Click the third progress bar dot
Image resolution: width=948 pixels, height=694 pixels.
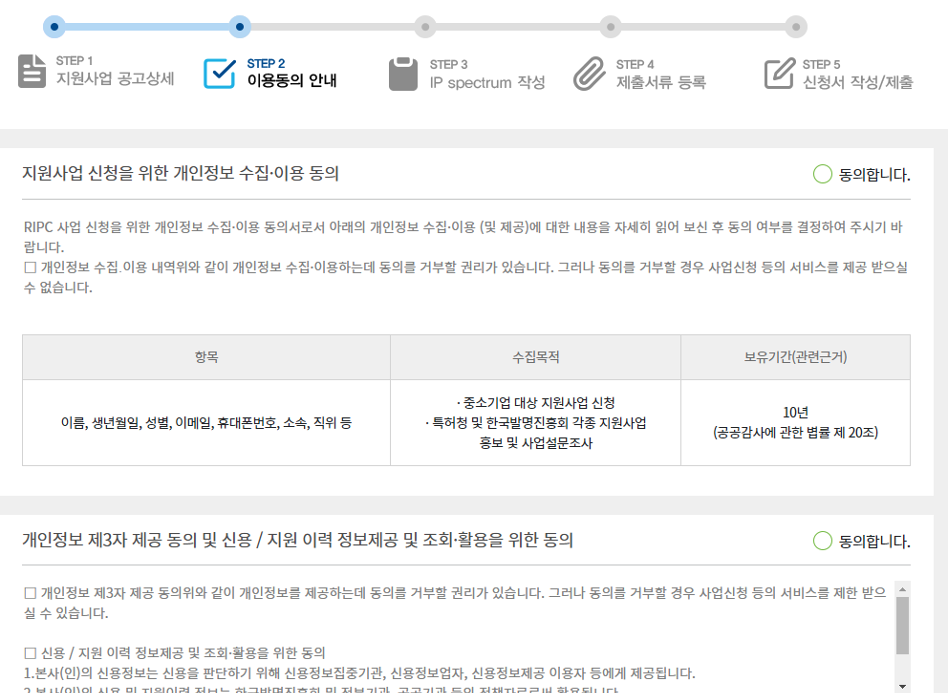[x=425, y=26]
